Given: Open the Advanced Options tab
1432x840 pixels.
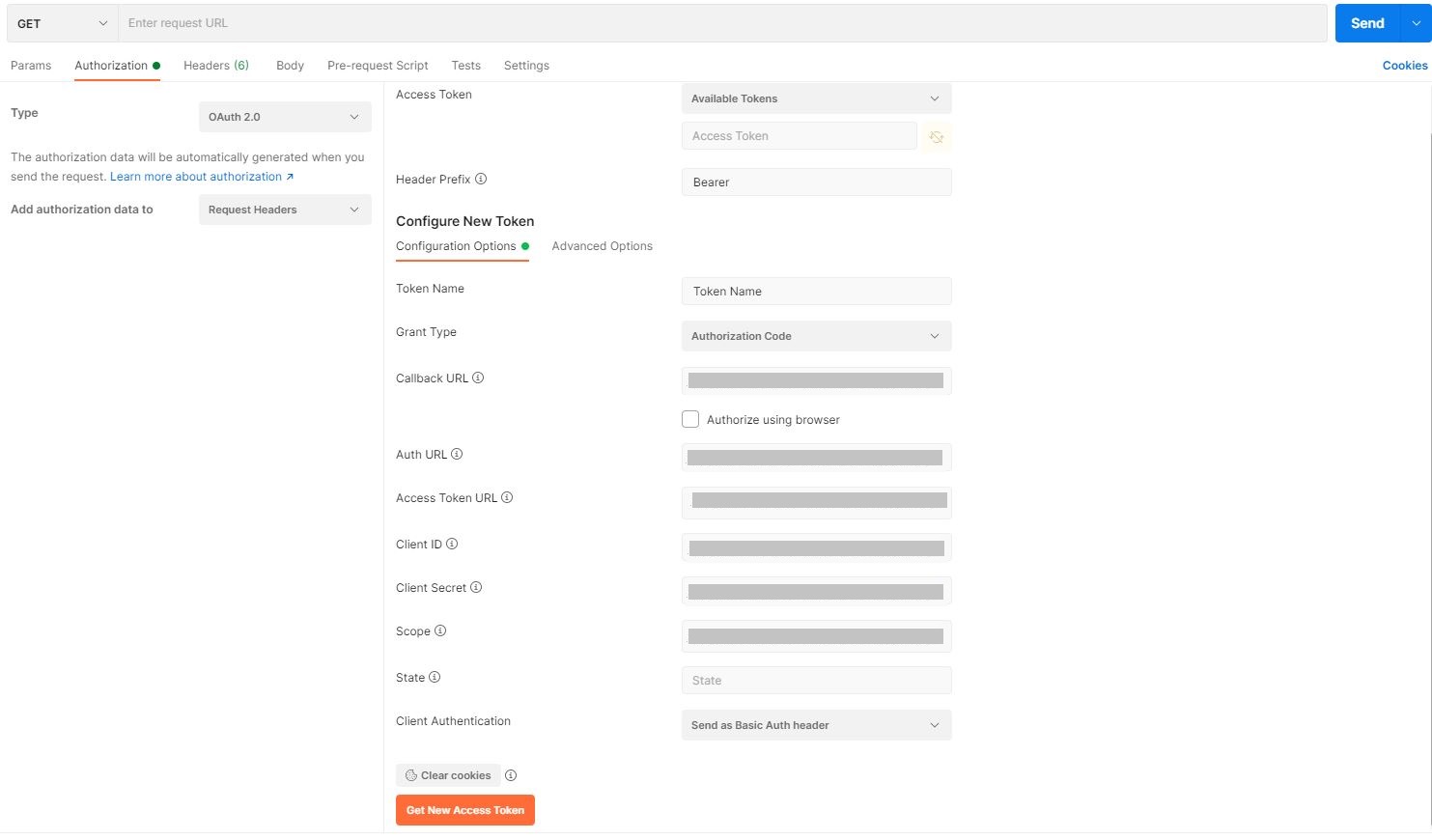Looking at the screenshot, I should [x=602, y=246].
